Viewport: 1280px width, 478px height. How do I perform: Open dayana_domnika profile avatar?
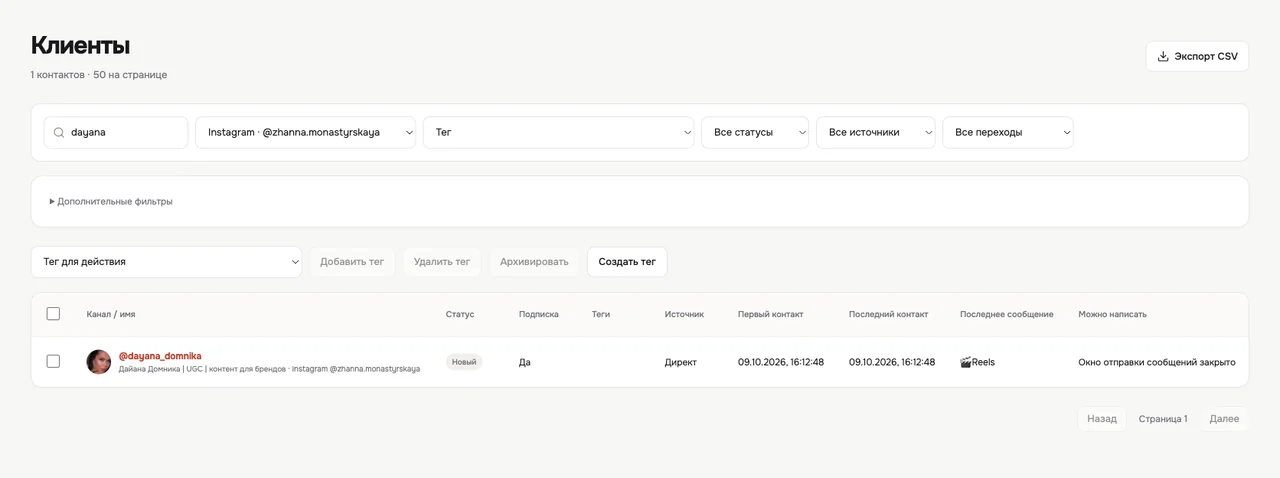[x=99, y=362]
